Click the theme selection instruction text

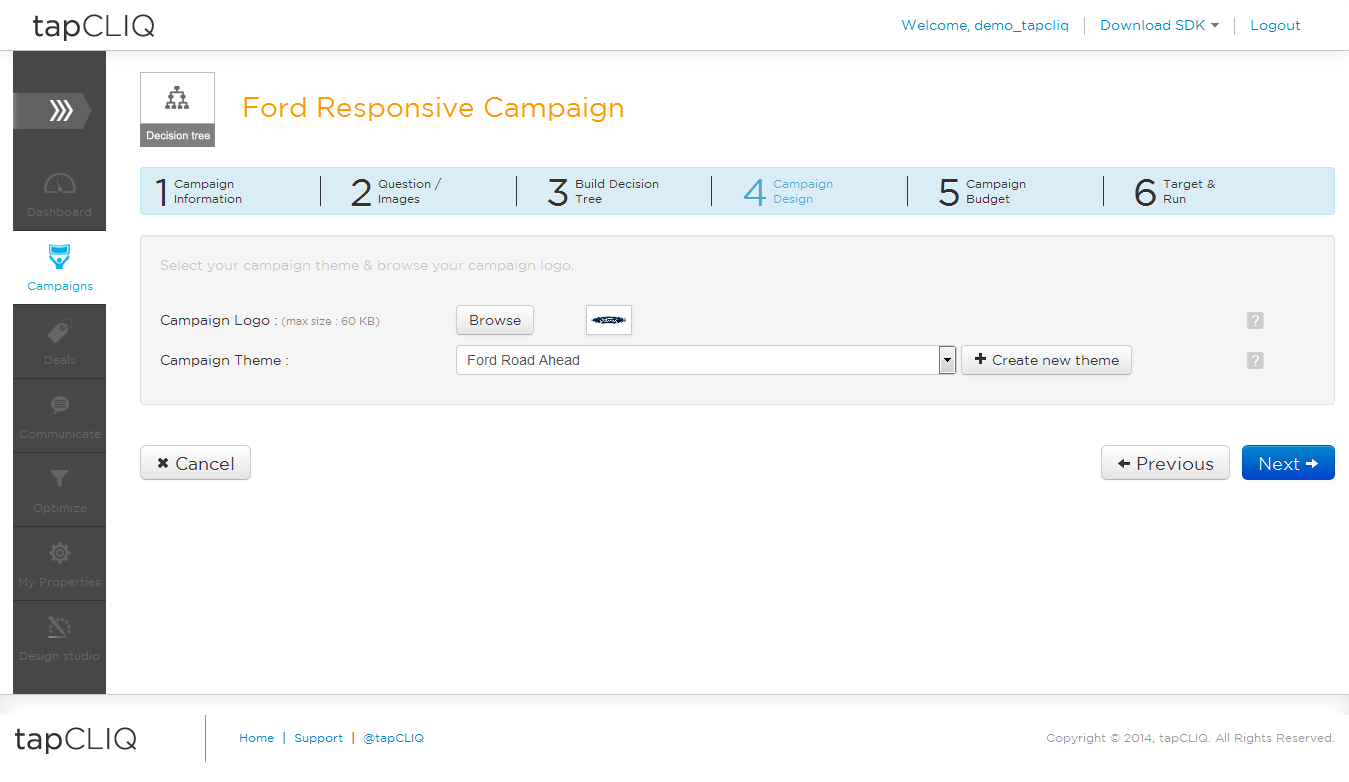pos(367,266)
